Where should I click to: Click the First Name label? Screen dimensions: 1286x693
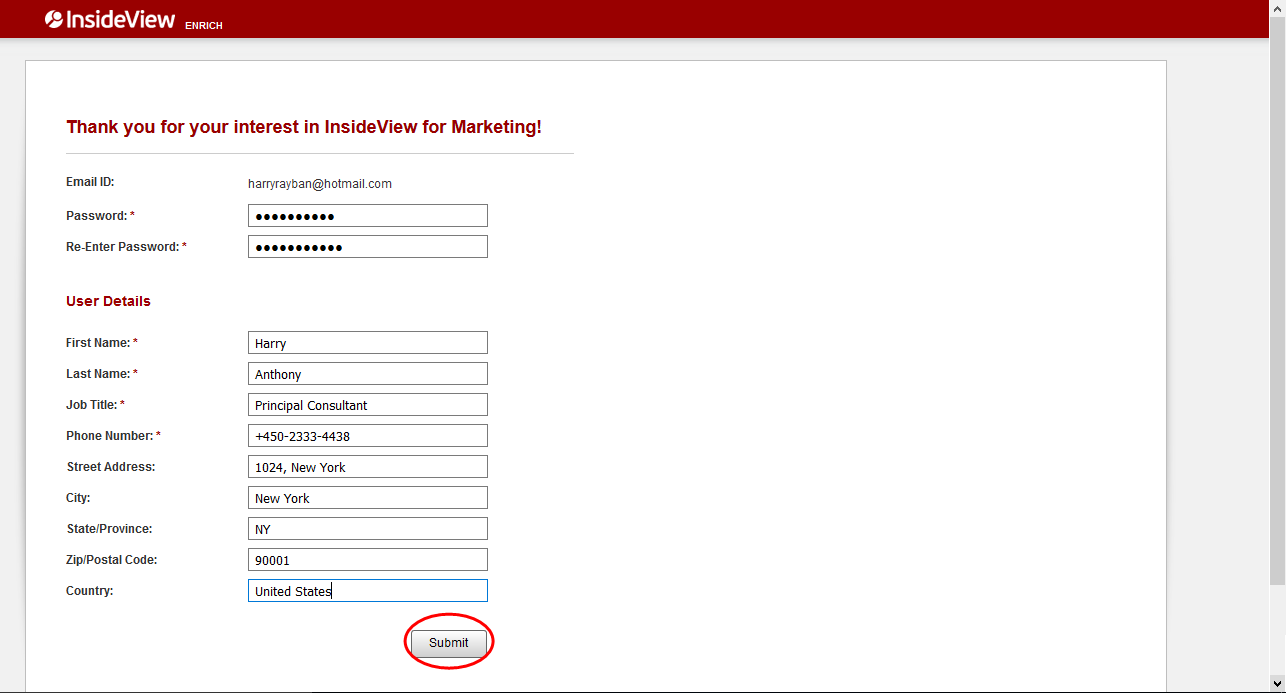102,343
